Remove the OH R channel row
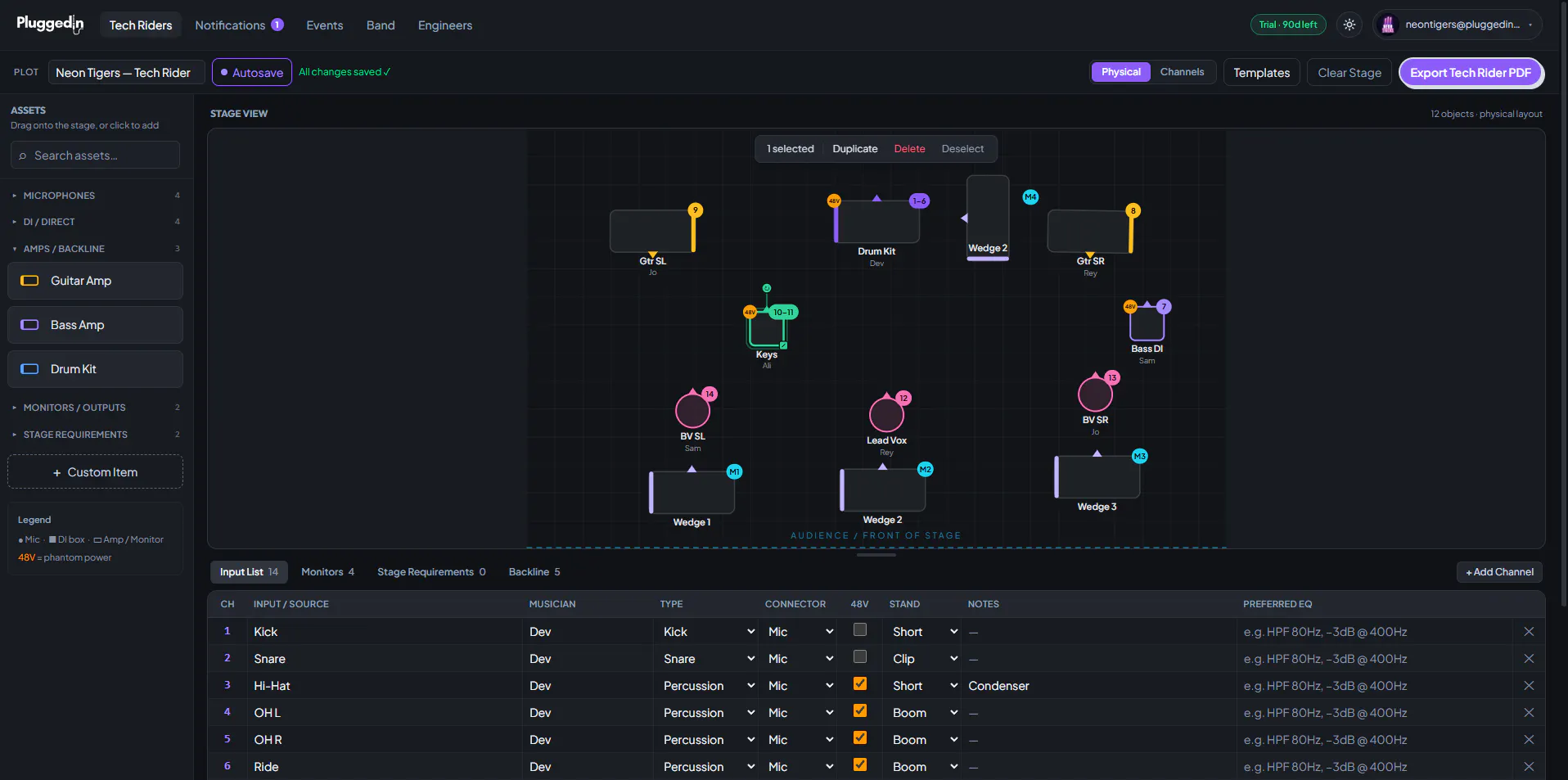 [1529, 740]
